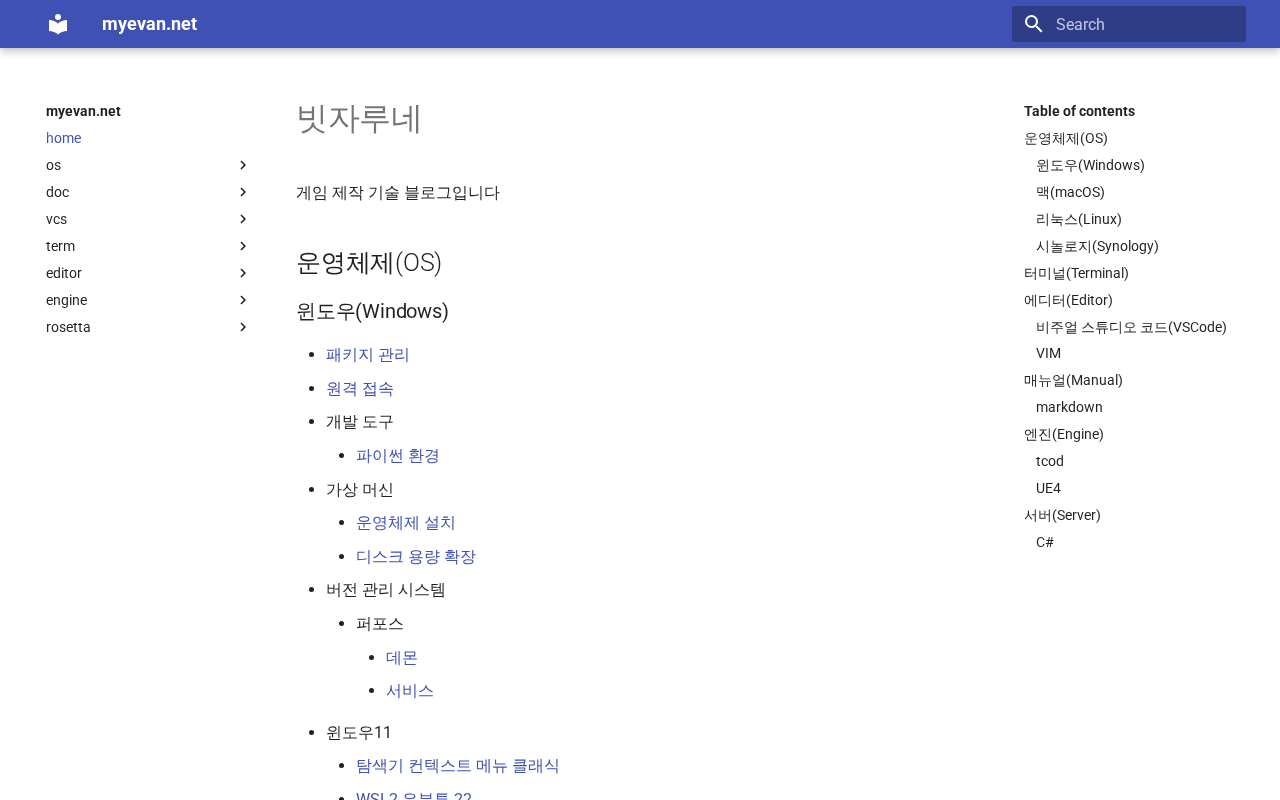The height and width of the screenshot is (800, 1280).
Task: Jump to 비주얼 스튜디오 코드(VSCode) section
Action: pos(1131,327)
